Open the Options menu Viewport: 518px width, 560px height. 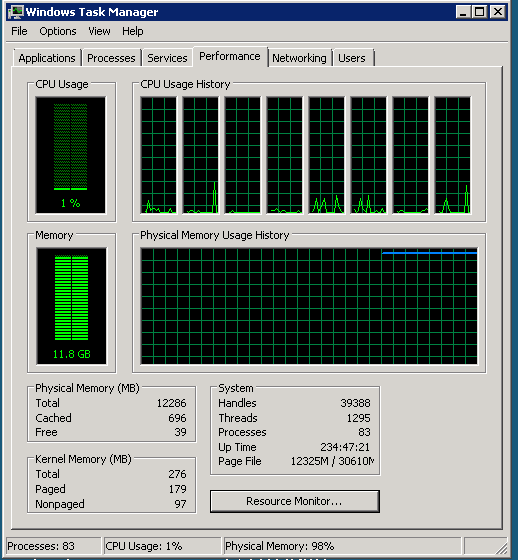(x=58, y=31)
